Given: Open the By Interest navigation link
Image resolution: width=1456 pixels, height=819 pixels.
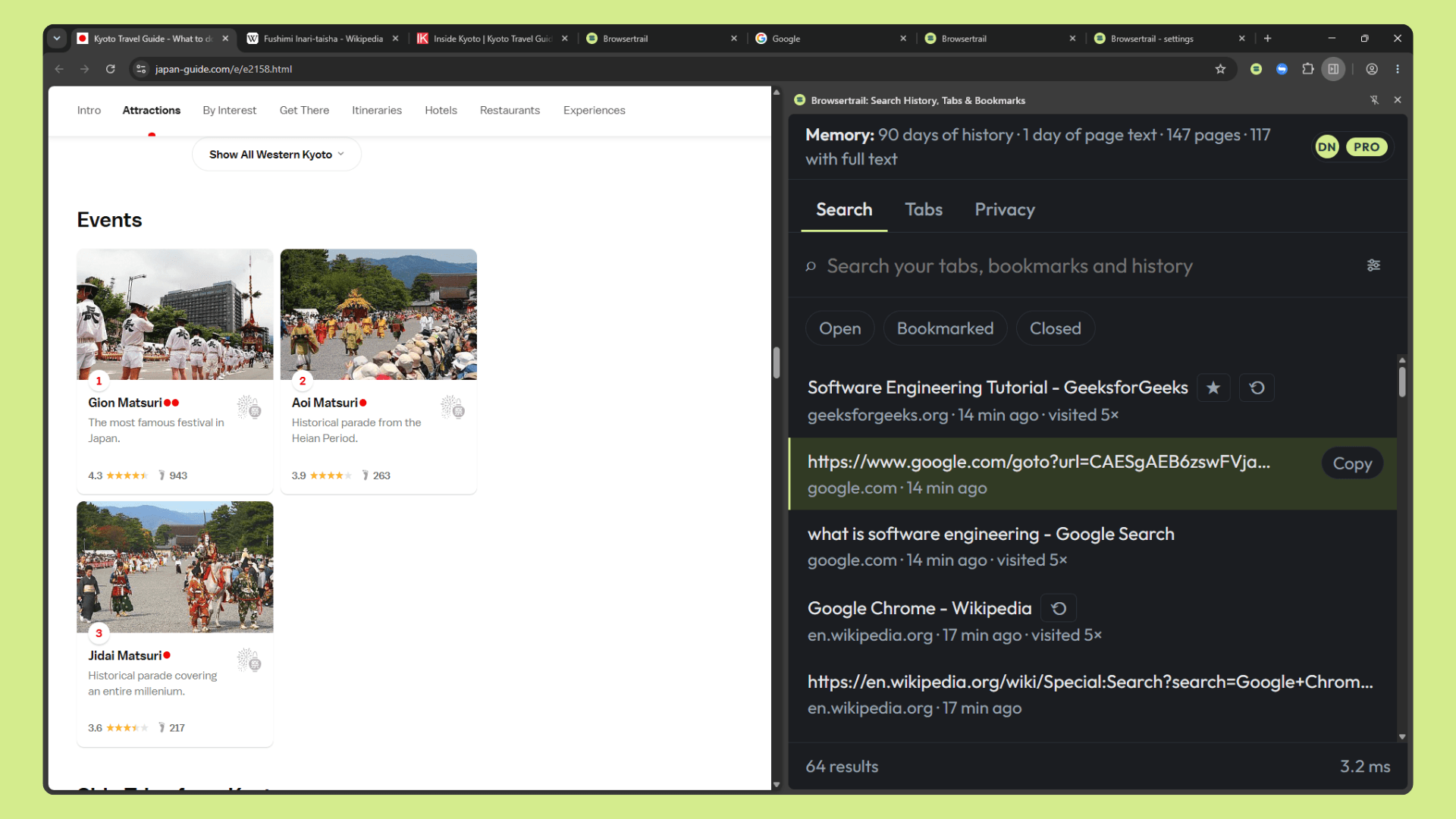Looking at the screenshot, I should pos(230,111).
